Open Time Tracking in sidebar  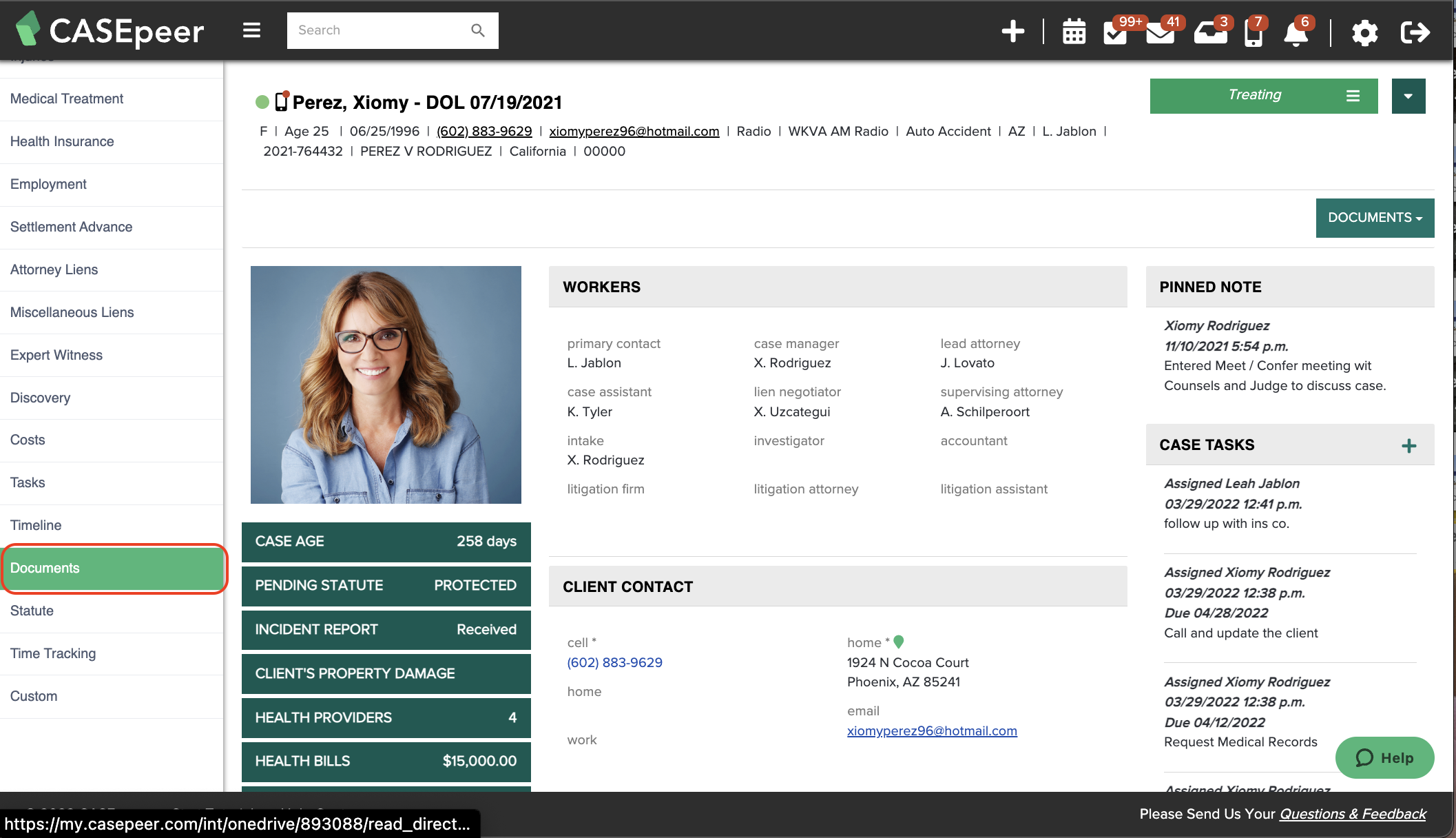coord(112,654)
